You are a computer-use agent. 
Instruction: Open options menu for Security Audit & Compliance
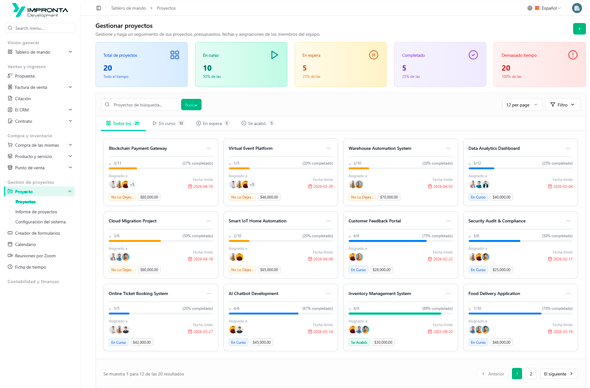568,221
